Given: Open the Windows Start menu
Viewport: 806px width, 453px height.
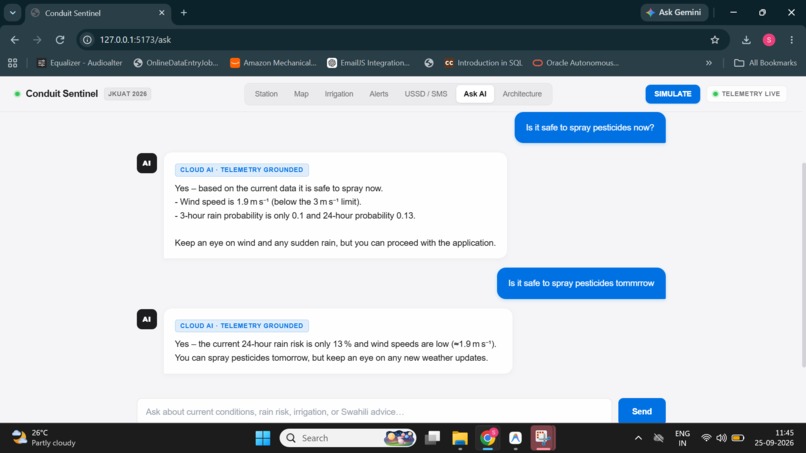Looking at the screenshot, I should coord(263,438).
